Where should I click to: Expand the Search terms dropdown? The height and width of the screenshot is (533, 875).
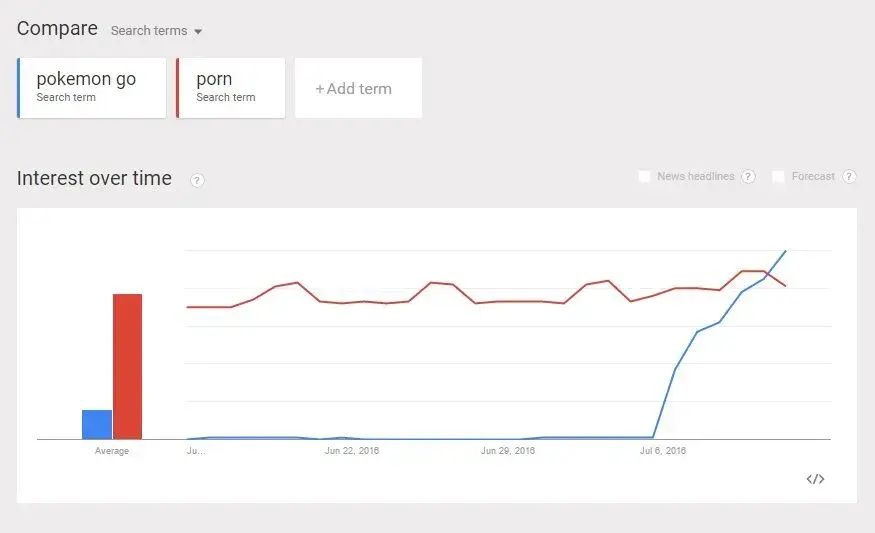pyautogui.click(x=149, y=31)
